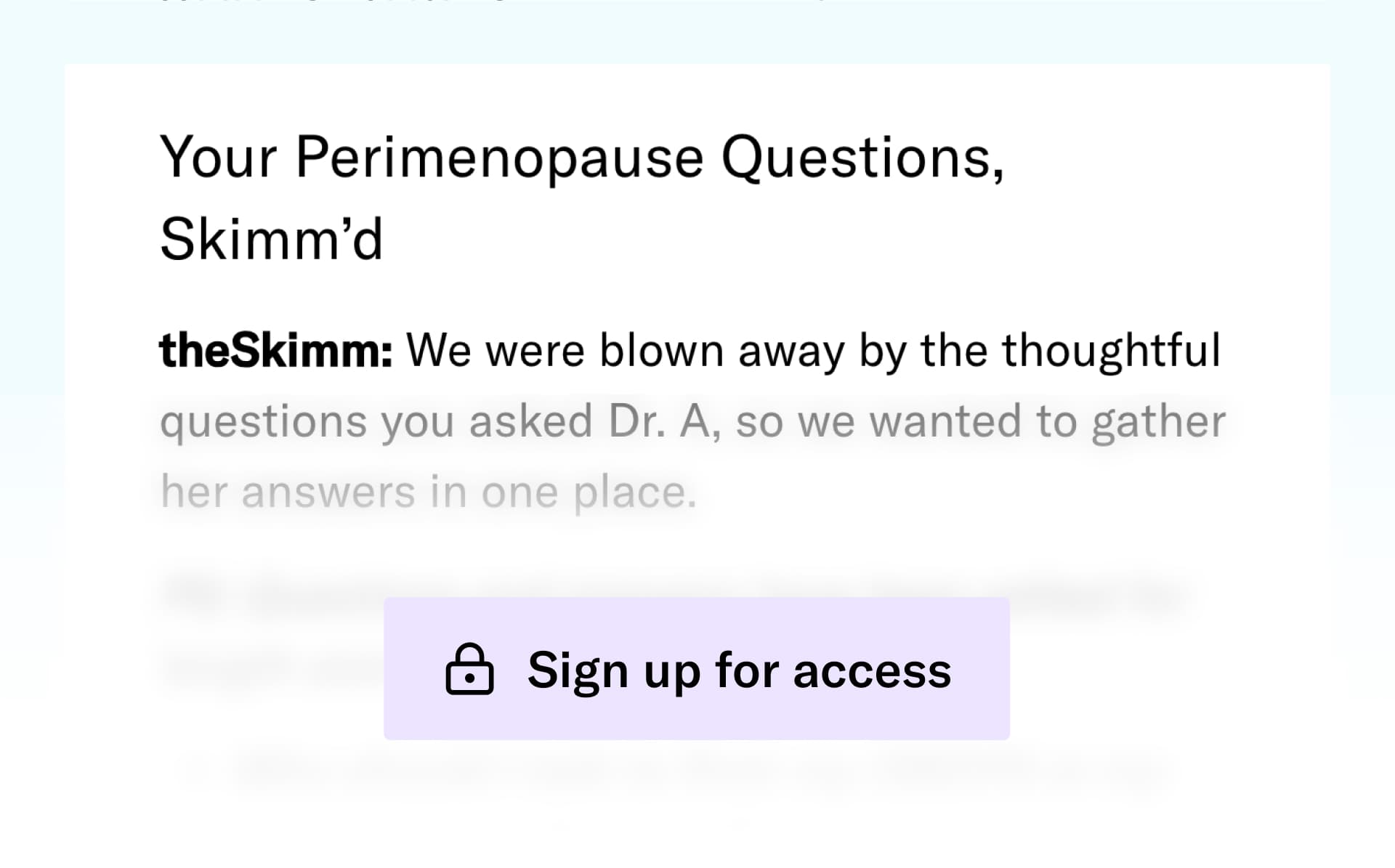Open the article headline 'Your Perimenopause Questions, Skimm'd'

point(581,196)
